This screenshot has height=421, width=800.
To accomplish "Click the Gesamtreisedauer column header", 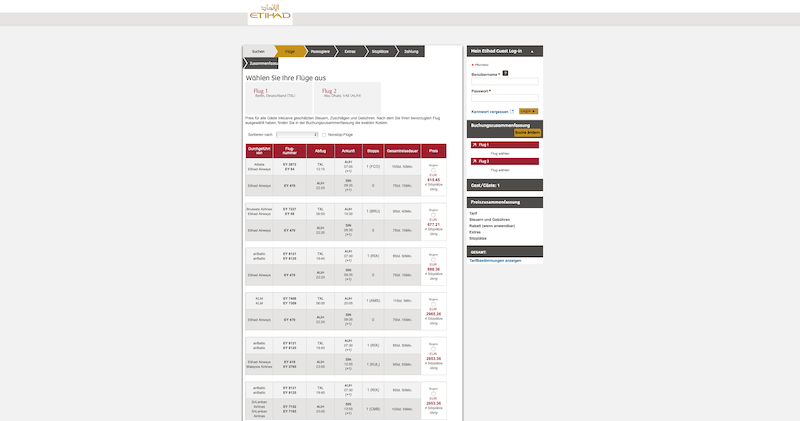I will pos(403,151).
